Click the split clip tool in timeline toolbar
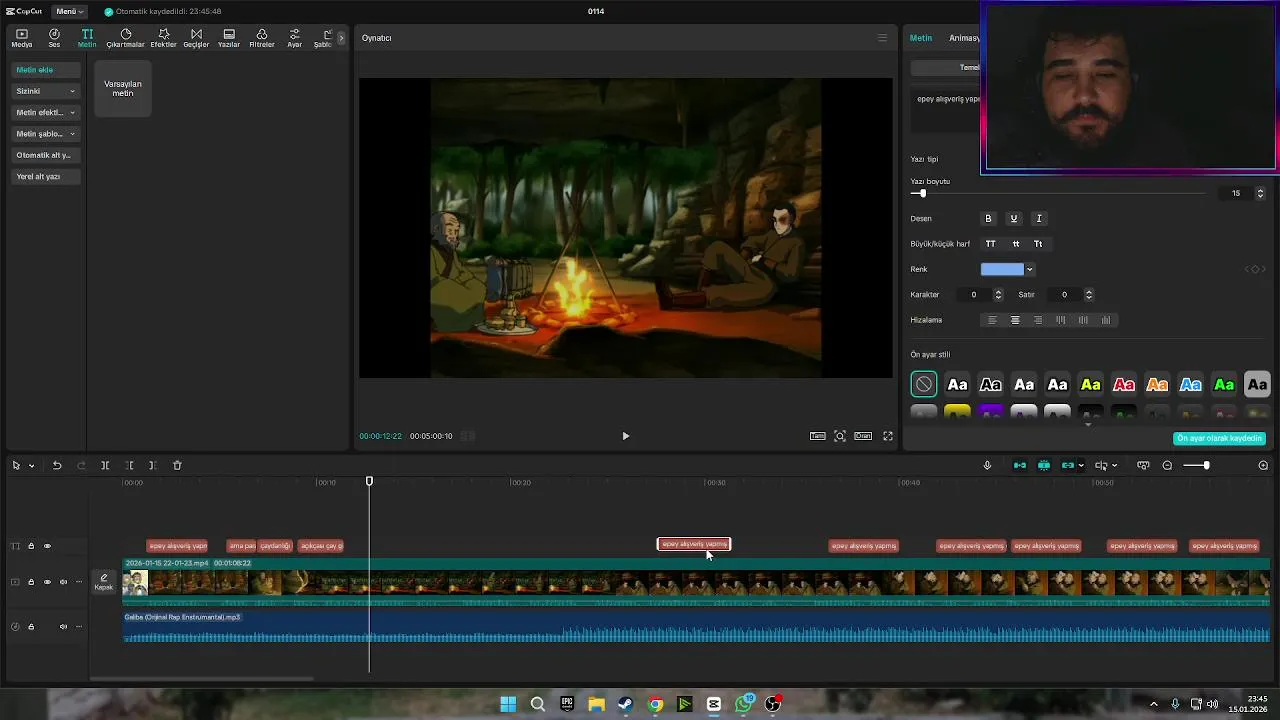 105,465
